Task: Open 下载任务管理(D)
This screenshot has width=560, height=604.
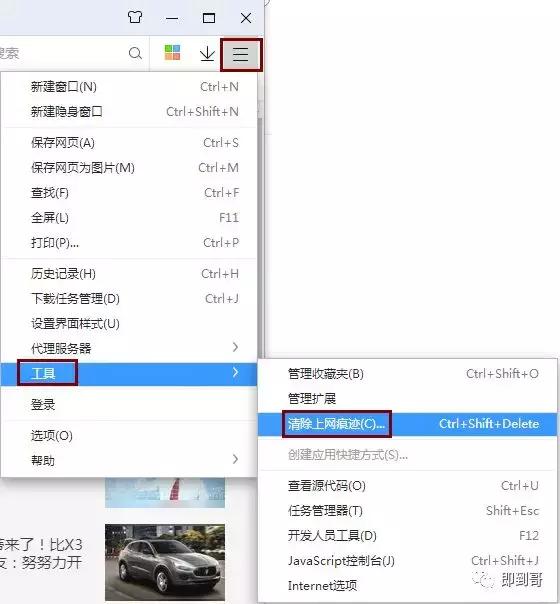Action: pos(129,299)
